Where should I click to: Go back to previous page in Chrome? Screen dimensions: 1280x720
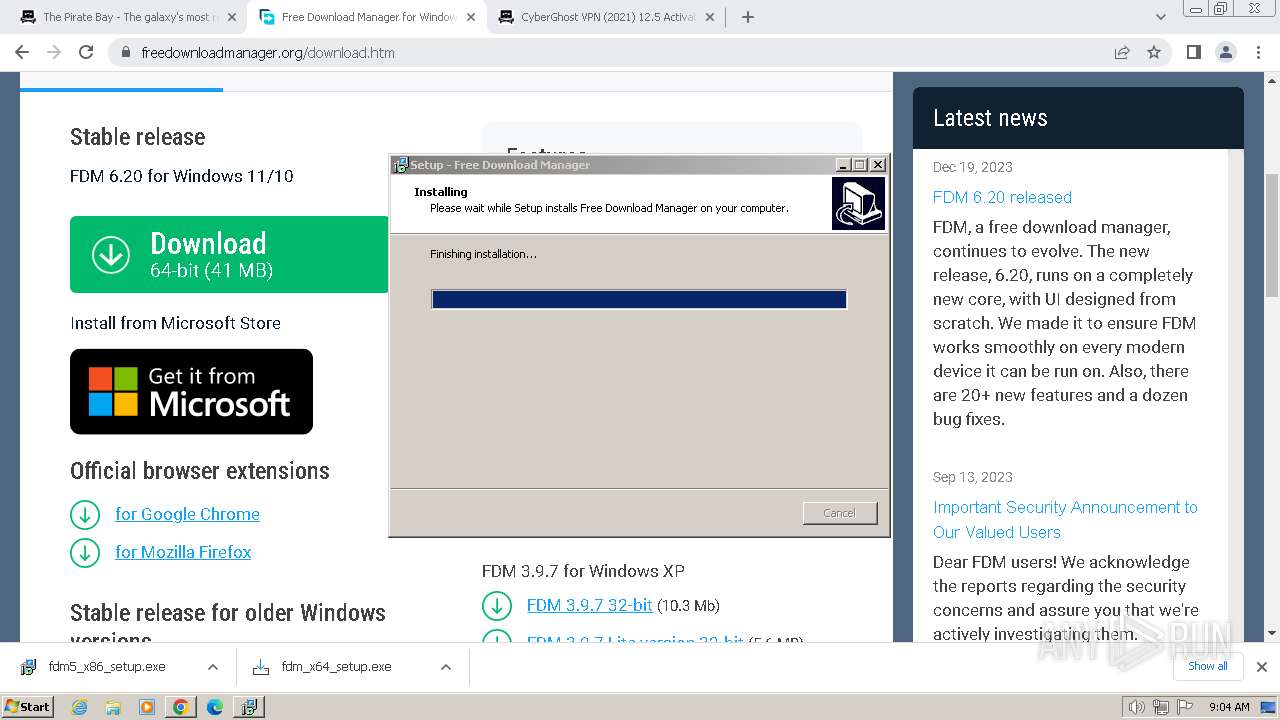click(x=22, y=52)
